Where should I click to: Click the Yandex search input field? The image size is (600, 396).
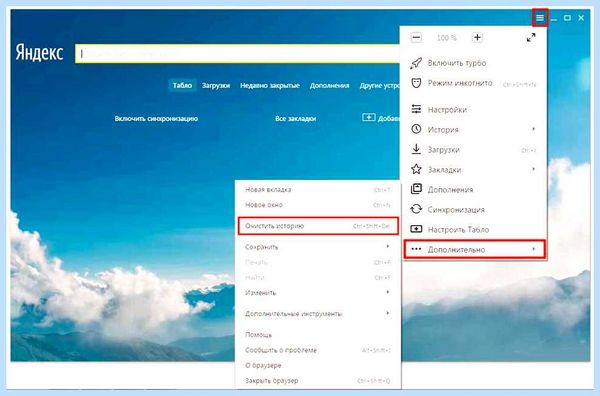click(237, 54)
